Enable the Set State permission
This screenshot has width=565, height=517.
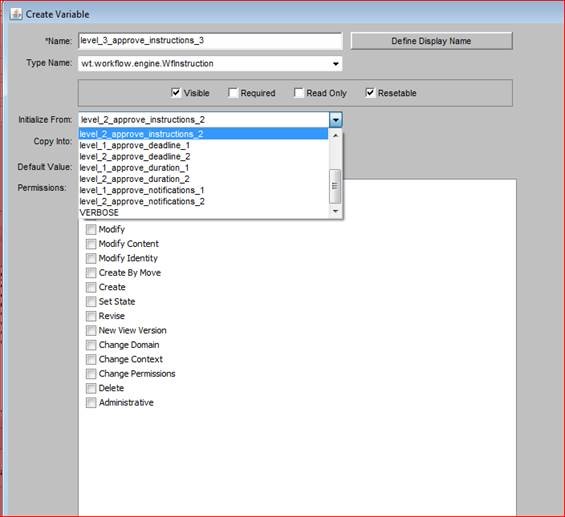(91, 302)
